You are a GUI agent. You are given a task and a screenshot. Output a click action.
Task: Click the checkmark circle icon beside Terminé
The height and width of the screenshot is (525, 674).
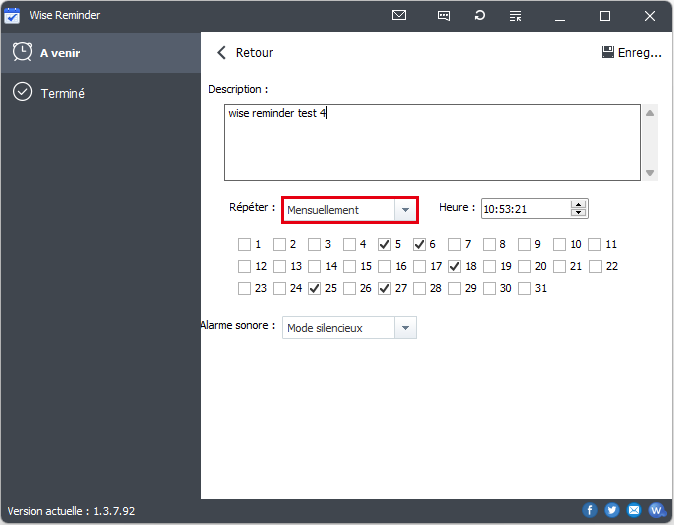pyautogui.click(x=22, y=92)
